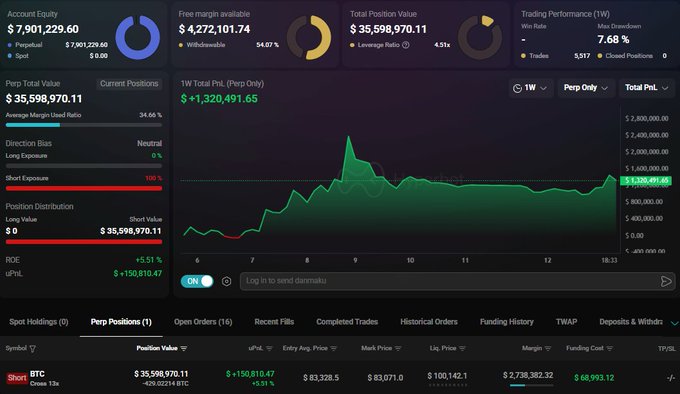Open the Deposits & Withdrawals tab

tap(631, 322)
